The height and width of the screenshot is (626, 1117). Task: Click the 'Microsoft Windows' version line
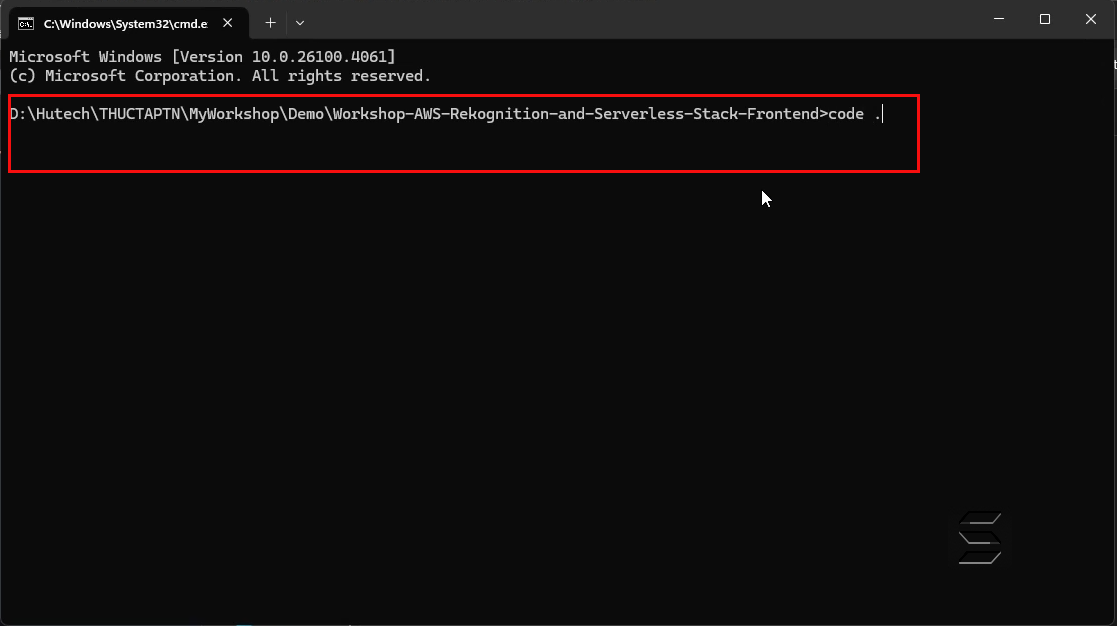(202, 56)
